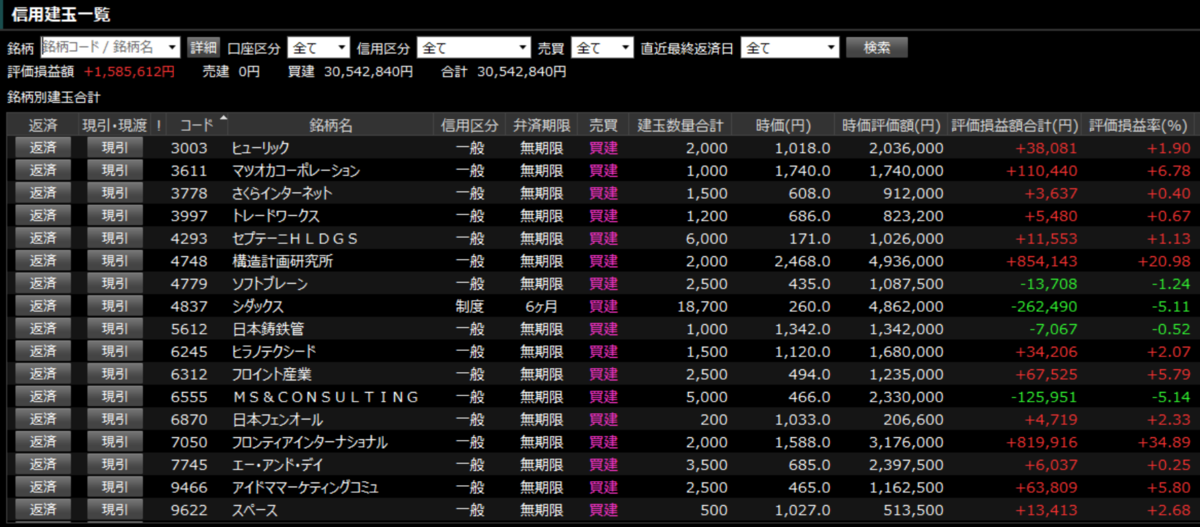Click 現引 for 日本フェンオール
1200x527 pixels.
tap(115, 419)
